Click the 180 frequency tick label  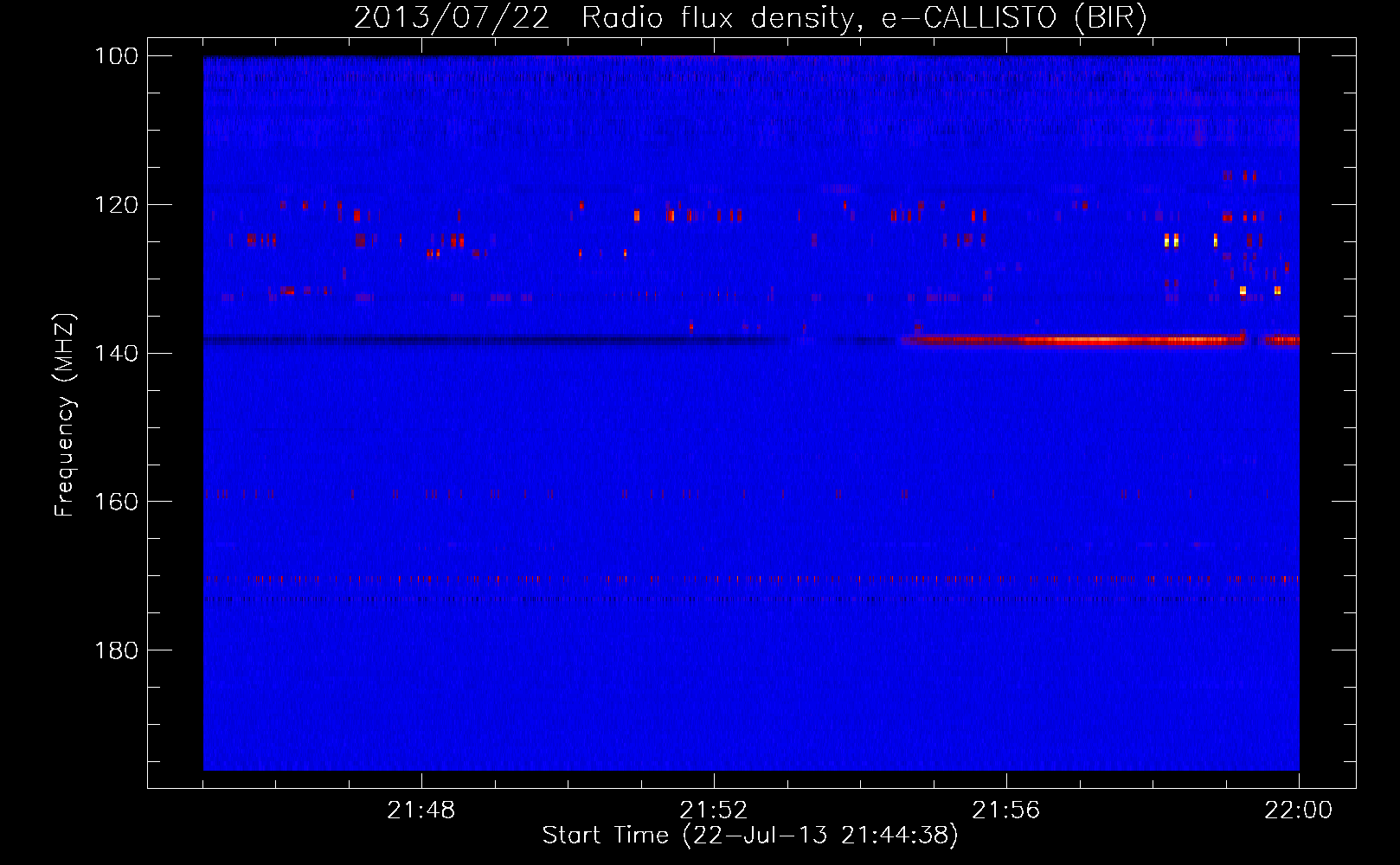[x=115, y=650]
